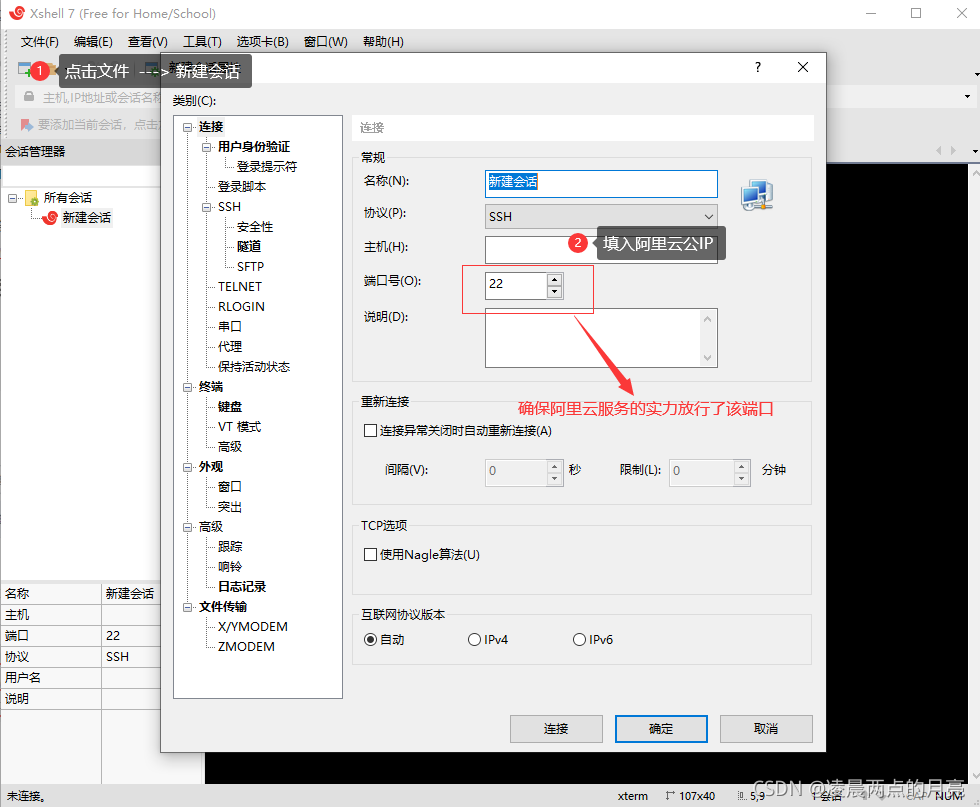Select 日志记录 in category tree
The image size is (980, 807).
point(242,587)
